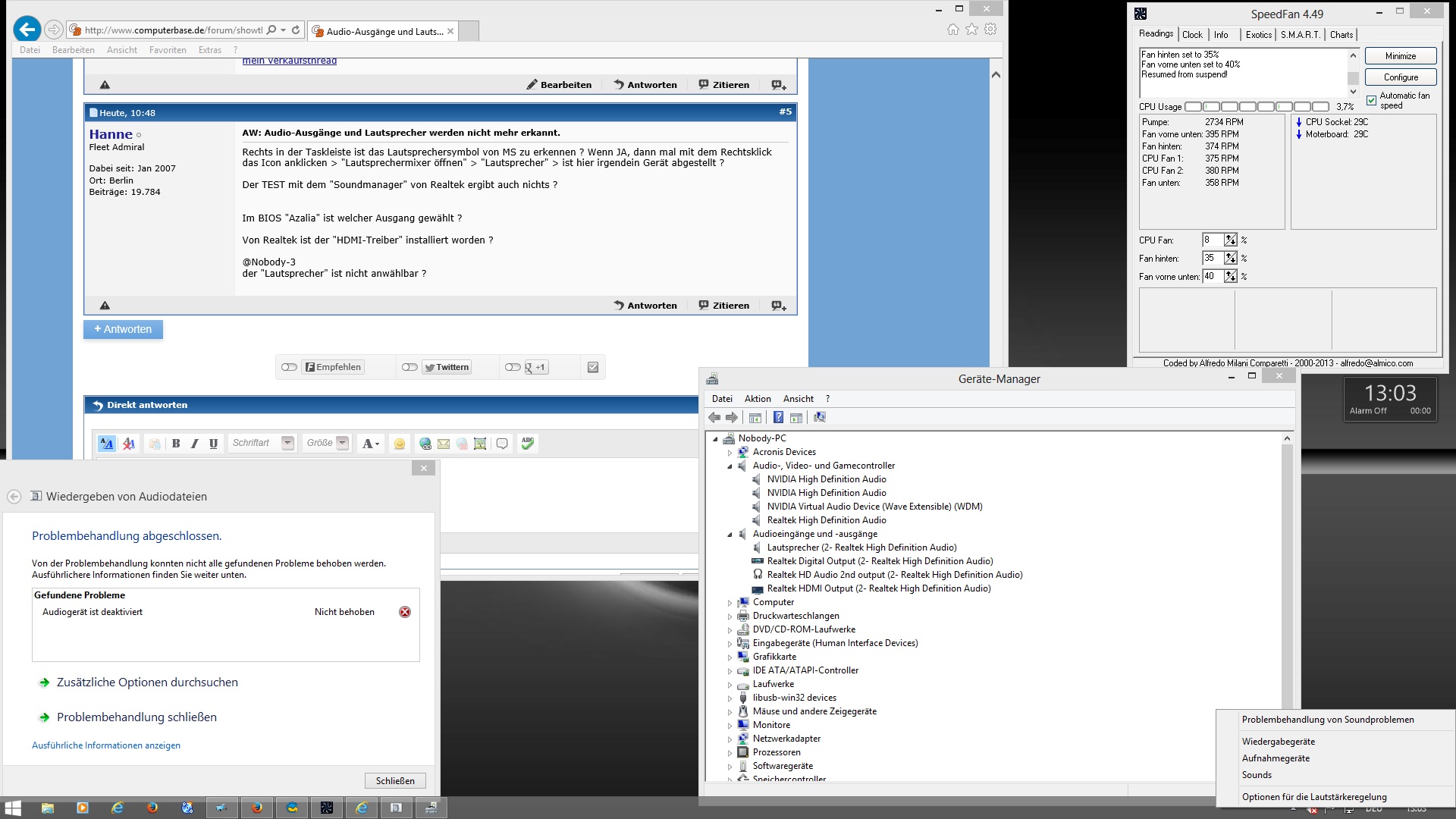Screen dimensions: 1456x819
Task: Click scan for hardware changes icon
Action: pos(819,417)
